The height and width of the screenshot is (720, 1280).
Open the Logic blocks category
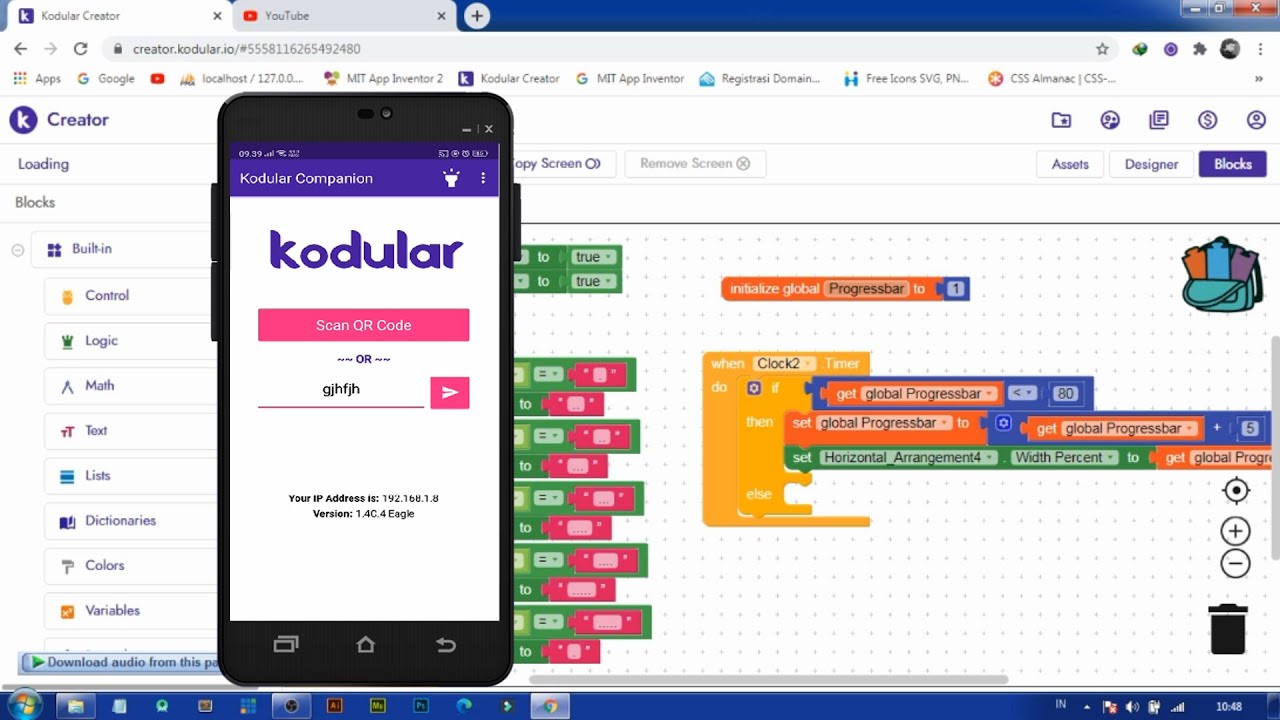(130, 341)
